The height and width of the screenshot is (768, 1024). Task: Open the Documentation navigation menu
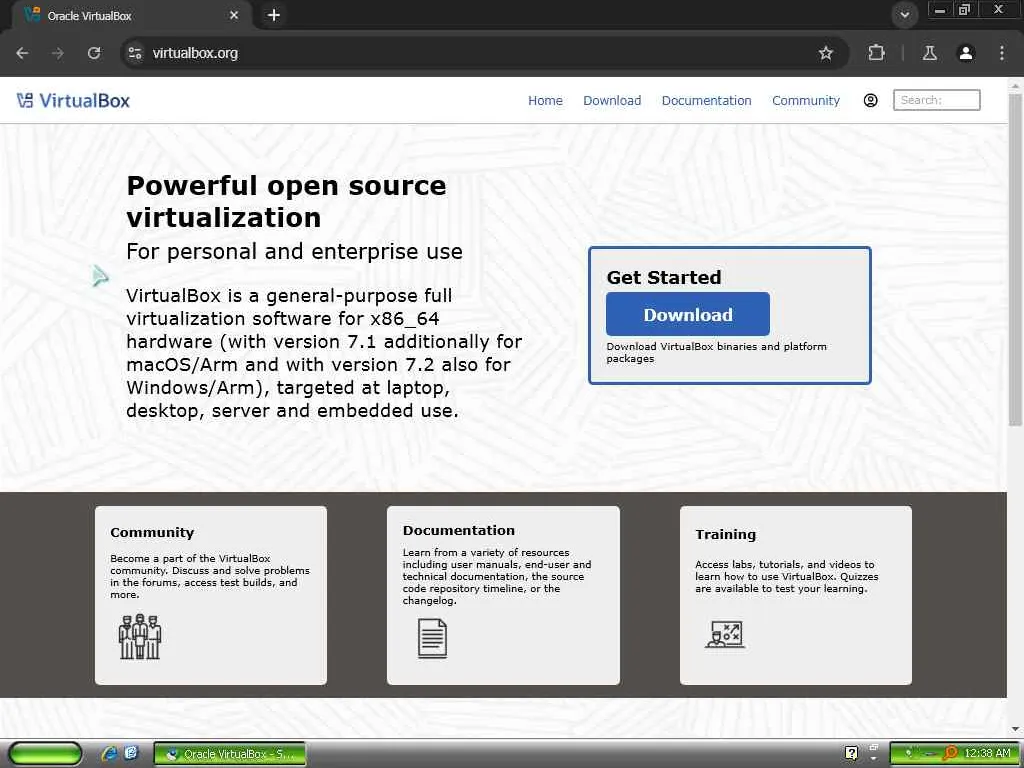tap(707, 101)
